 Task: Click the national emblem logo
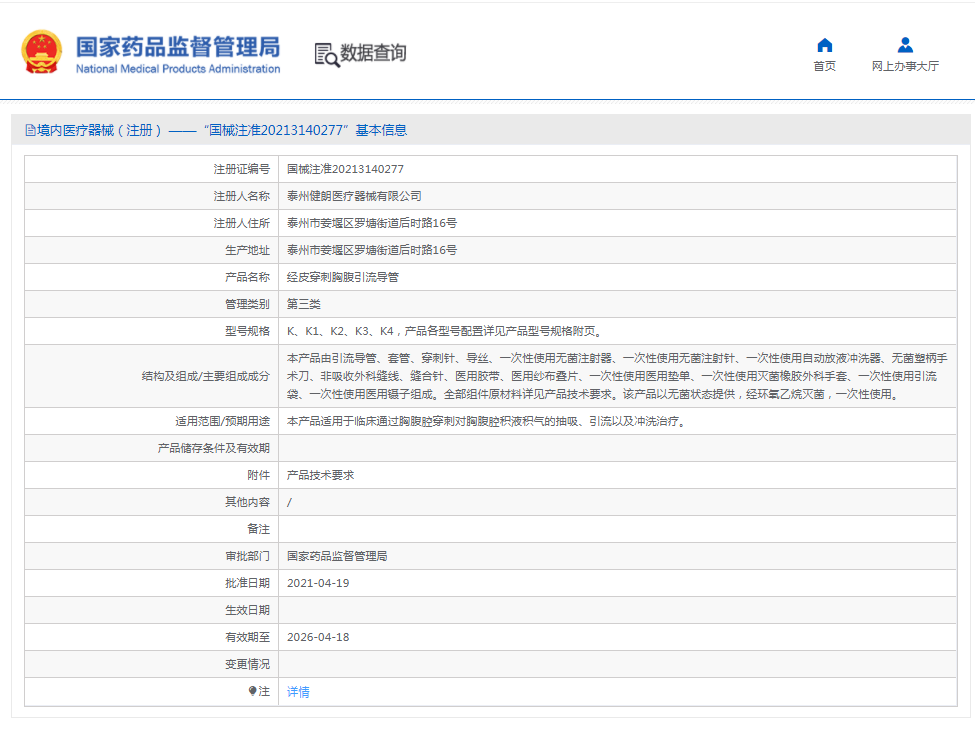42,52
